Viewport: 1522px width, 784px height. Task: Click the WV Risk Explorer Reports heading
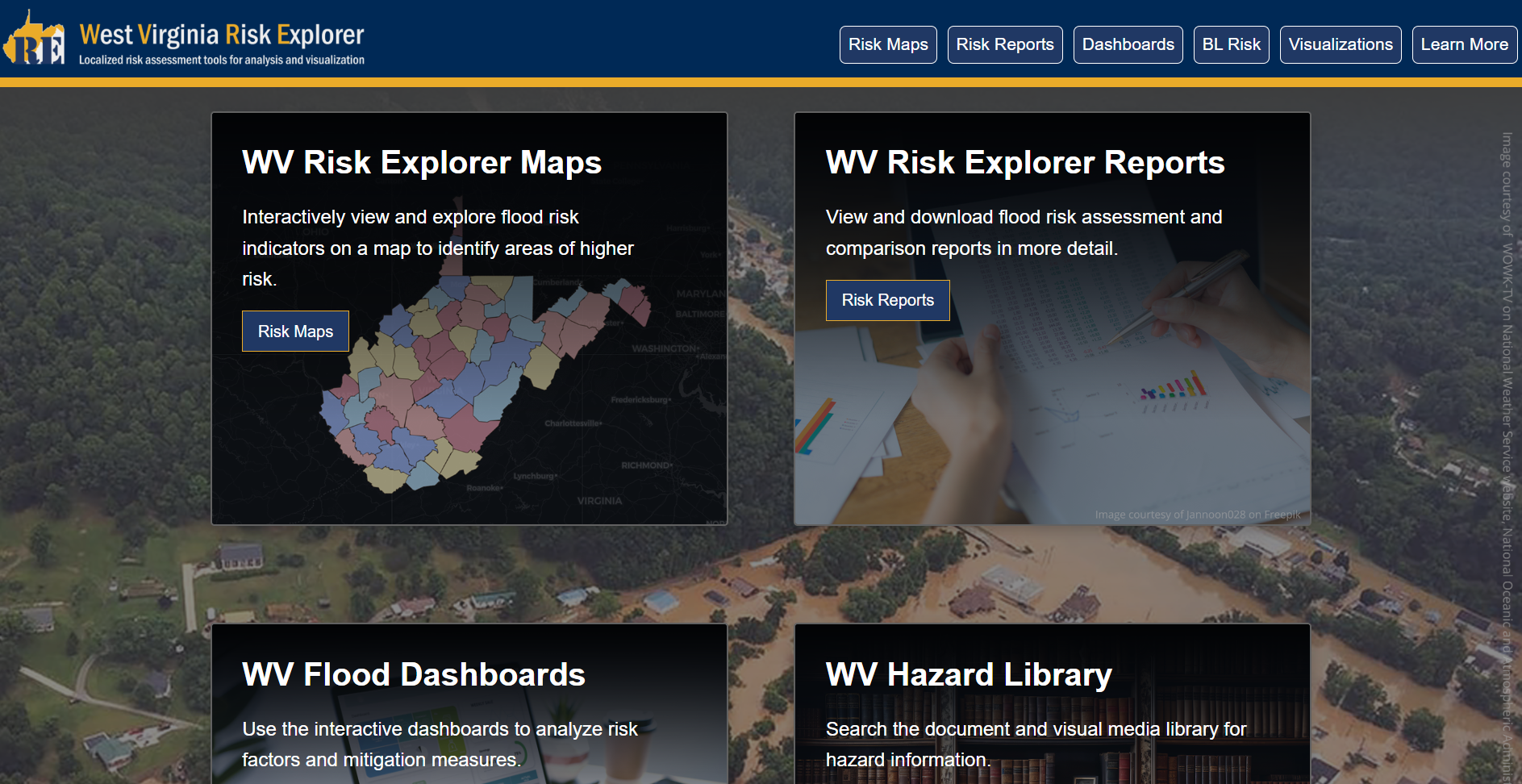1025,162
